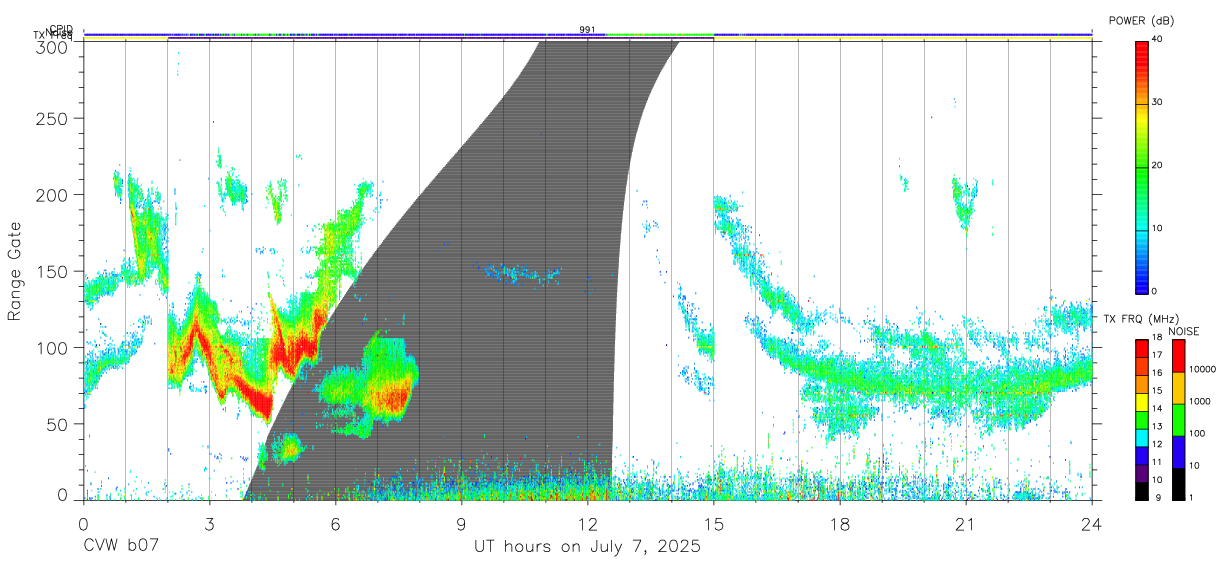Select green 13–14 MHz frequency swatch
1228x567 pixels.
click(x=1141, y=420)
